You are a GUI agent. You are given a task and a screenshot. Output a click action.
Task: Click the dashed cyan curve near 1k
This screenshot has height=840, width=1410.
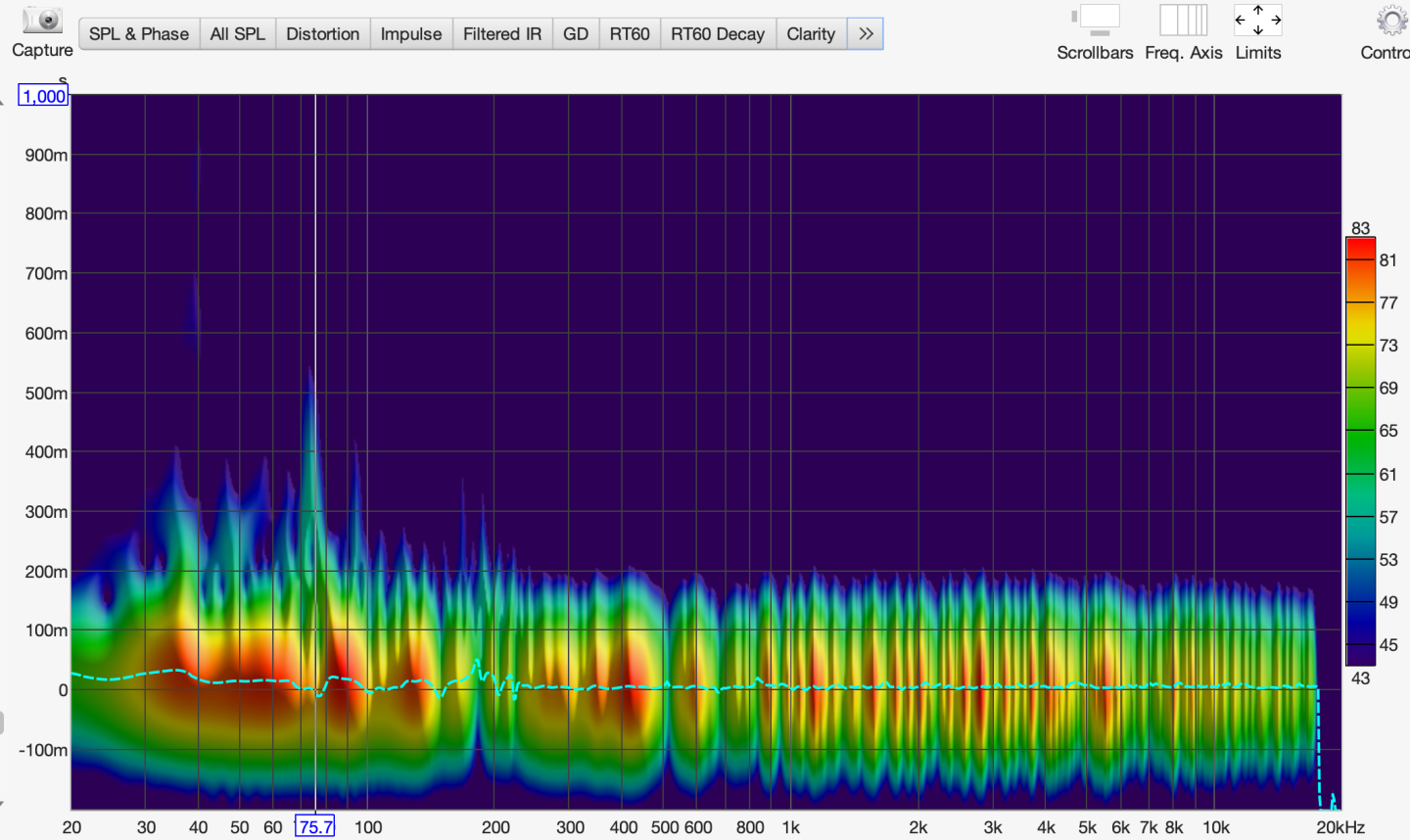[x=791, y=687]
